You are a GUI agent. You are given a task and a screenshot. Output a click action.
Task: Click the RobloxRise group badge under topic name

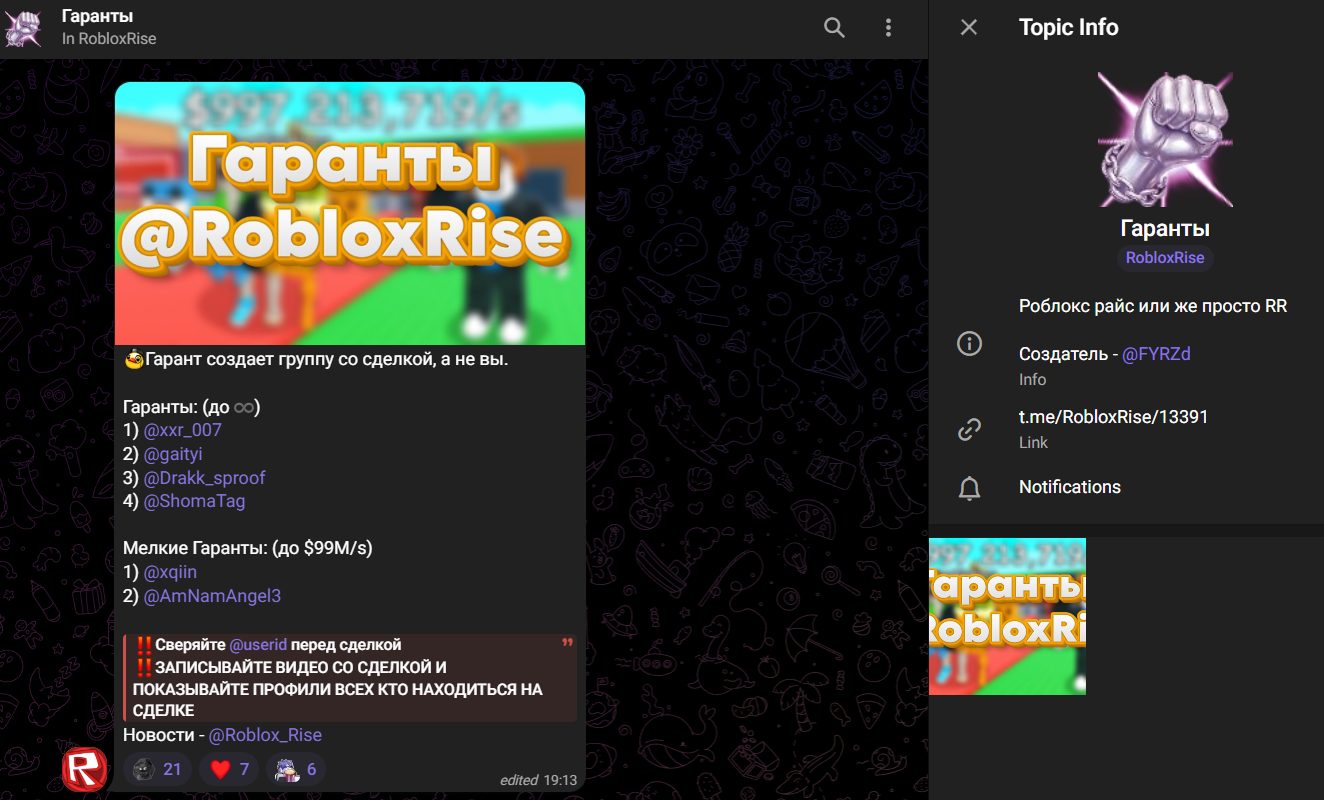(x=1164, y=258)
